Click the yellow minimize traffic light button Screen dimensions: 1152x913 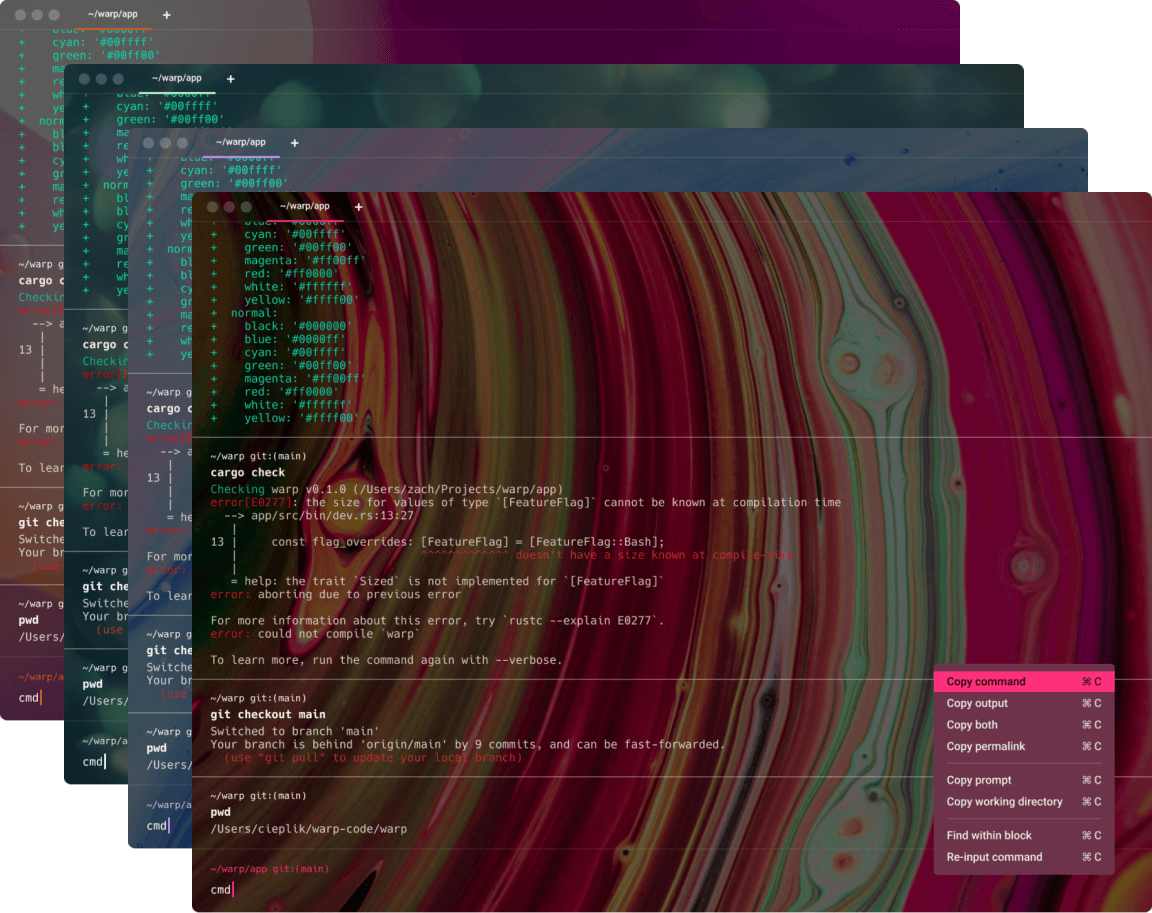229,207
